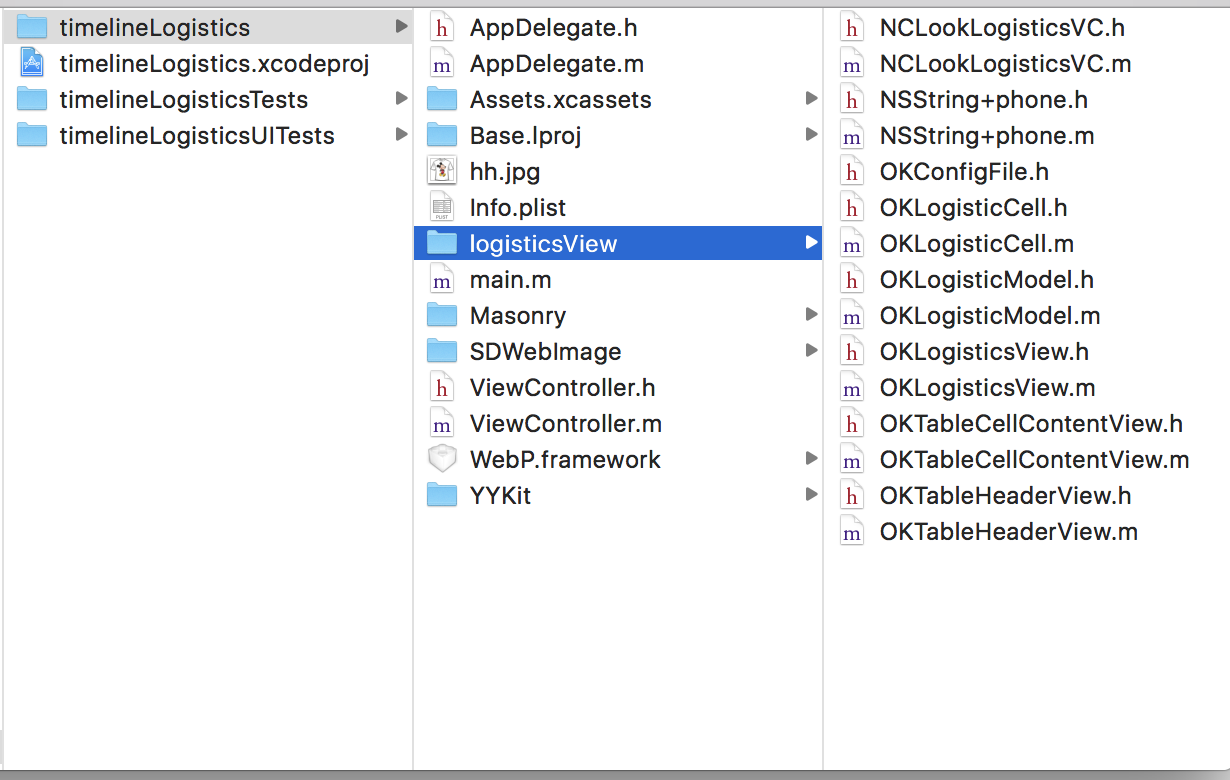The height and width of the screenshot is (780, 1230).
Task: Select the hh.jpg name text
Action: [505, 172]
